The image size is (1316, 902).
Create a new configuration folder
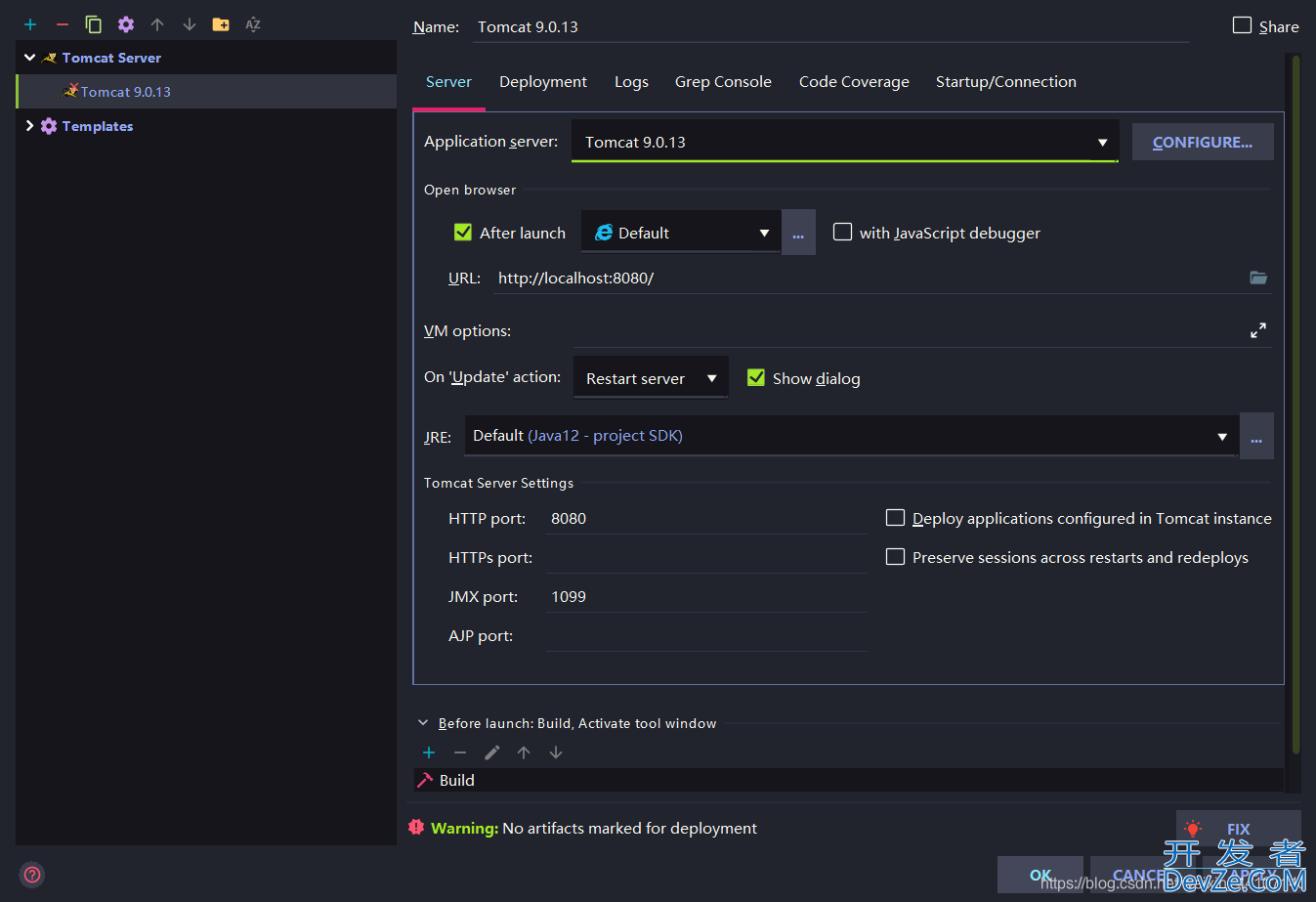(221, 24)
